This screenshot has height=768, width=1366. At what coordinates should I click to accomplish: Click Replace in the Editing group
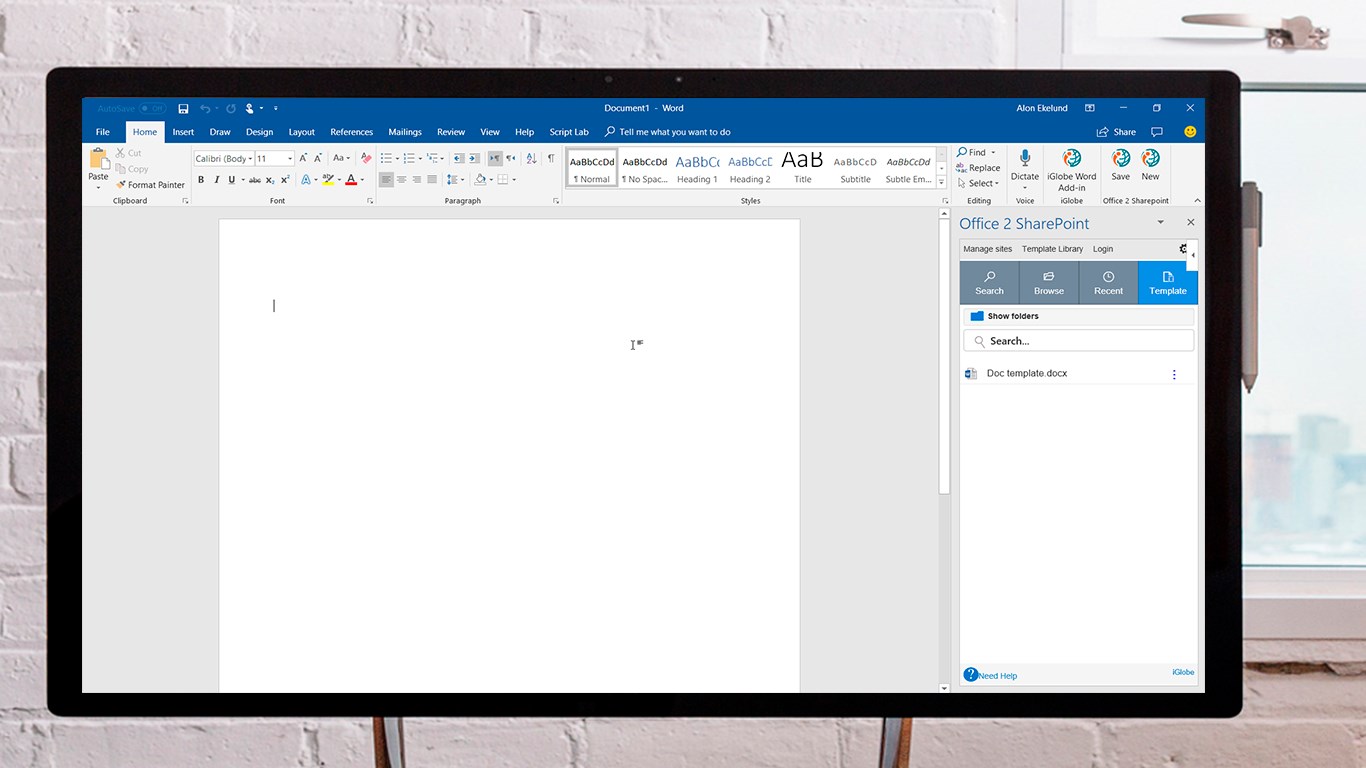tap(978, 168)
